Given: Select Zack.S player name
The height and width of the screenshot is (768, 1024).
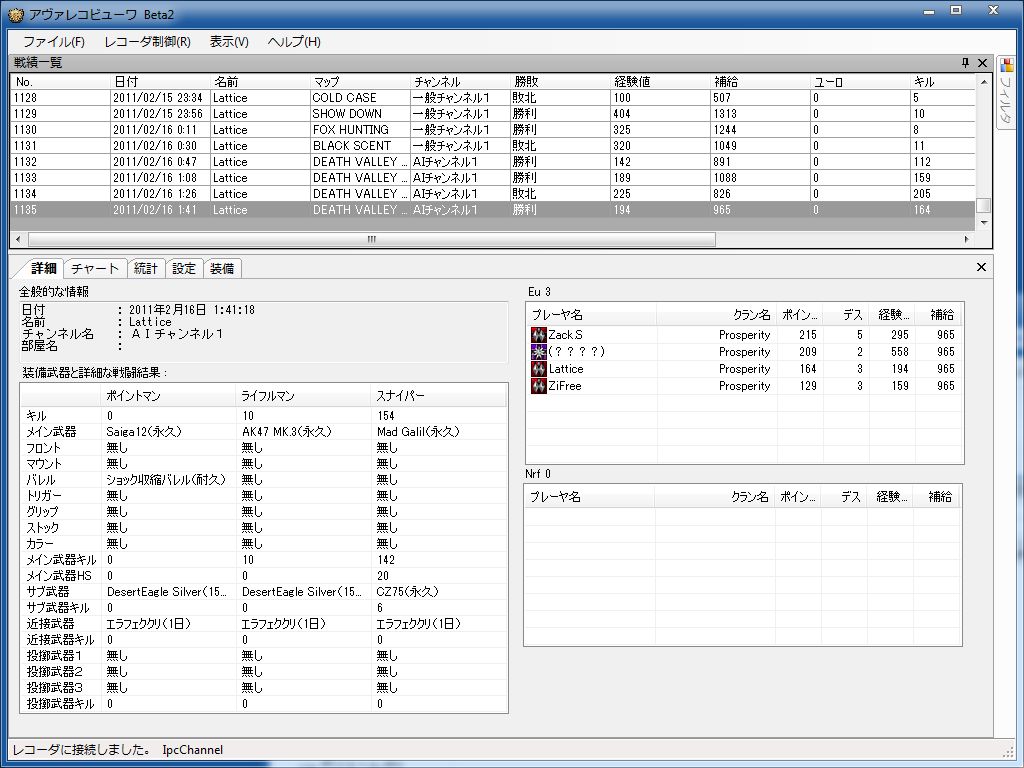Looking at the screenshot, I should click(566, 335).
